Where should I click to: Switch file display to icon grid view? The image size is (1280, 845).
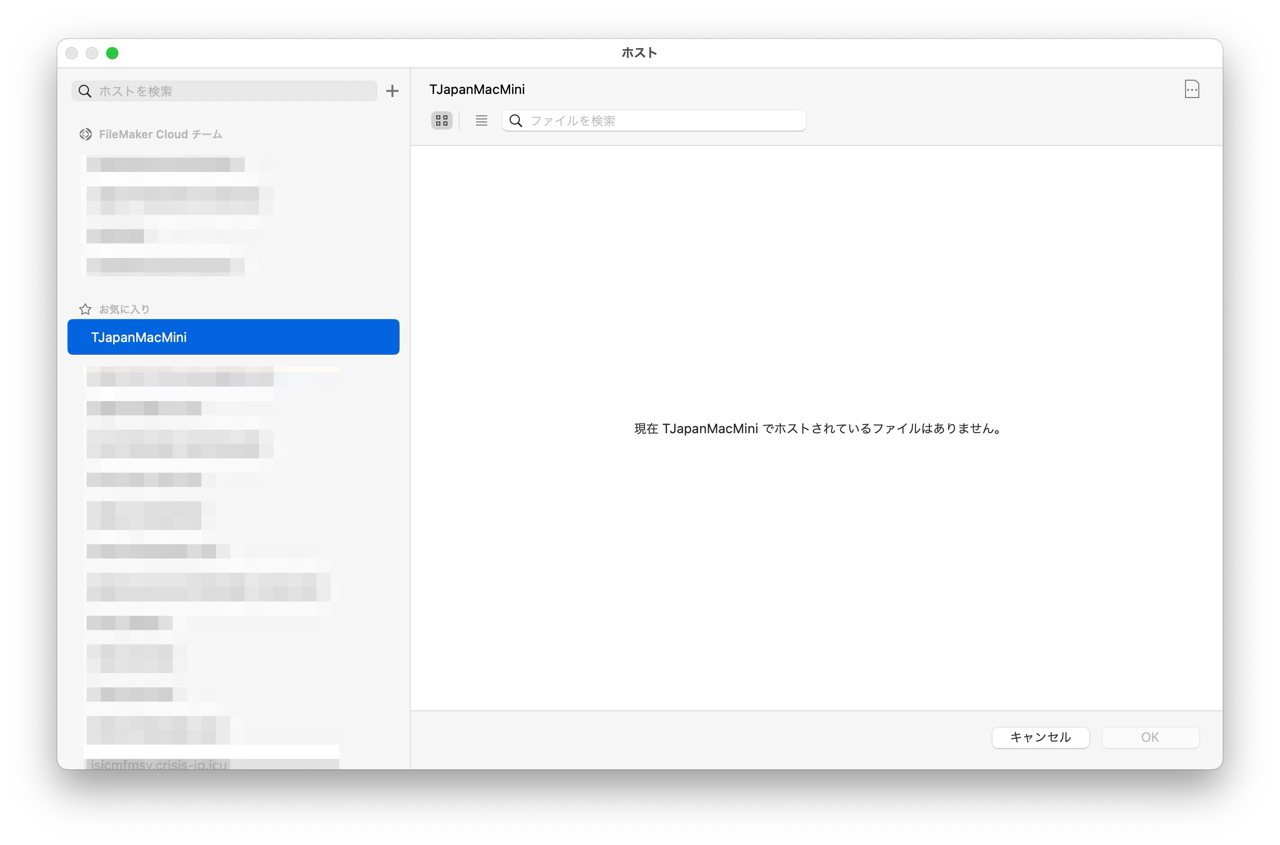441,120
